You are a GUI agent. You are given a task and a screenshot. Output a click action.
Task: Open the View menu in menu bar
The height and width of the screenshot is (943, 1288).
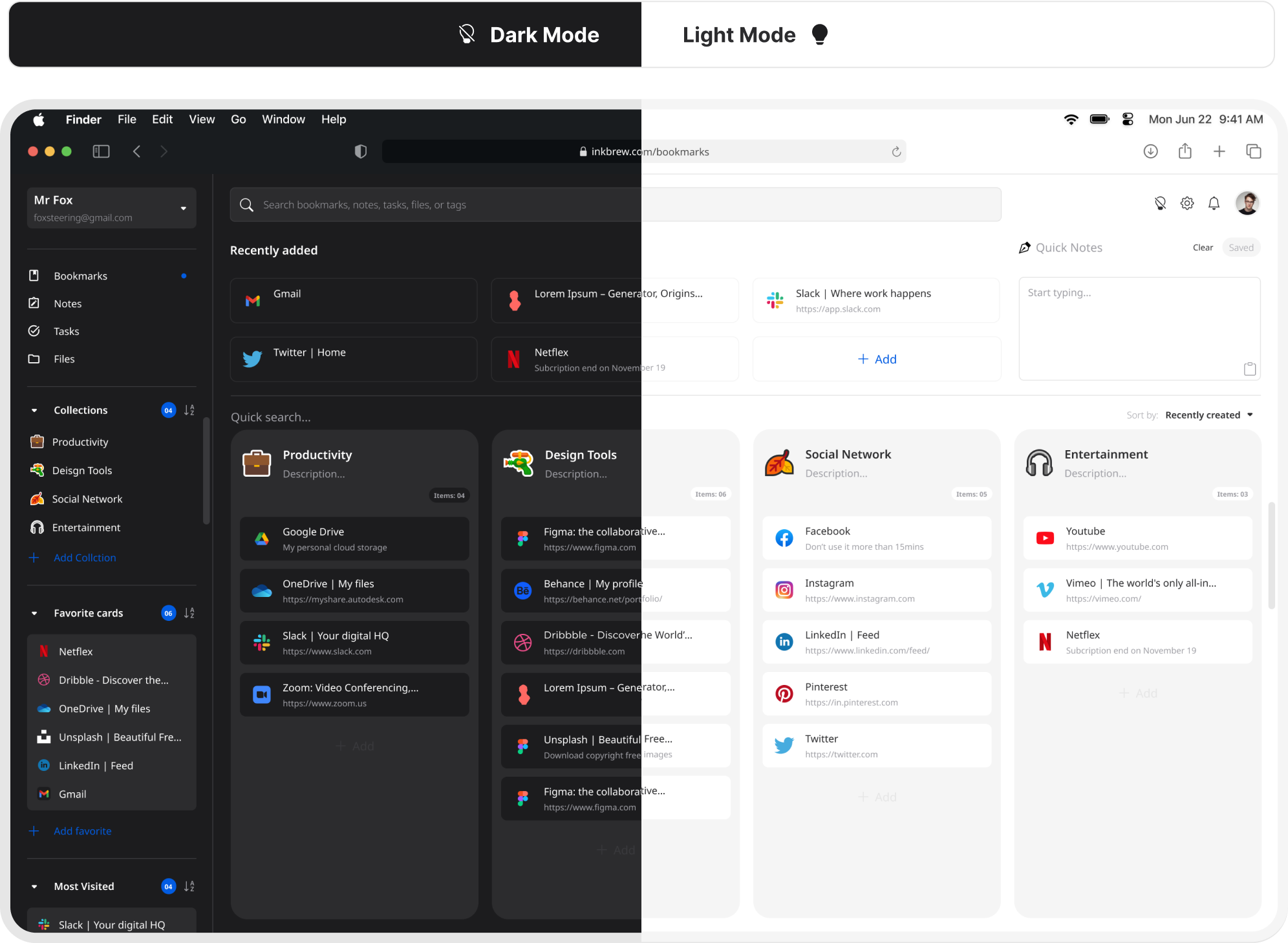tap(202, 119)
